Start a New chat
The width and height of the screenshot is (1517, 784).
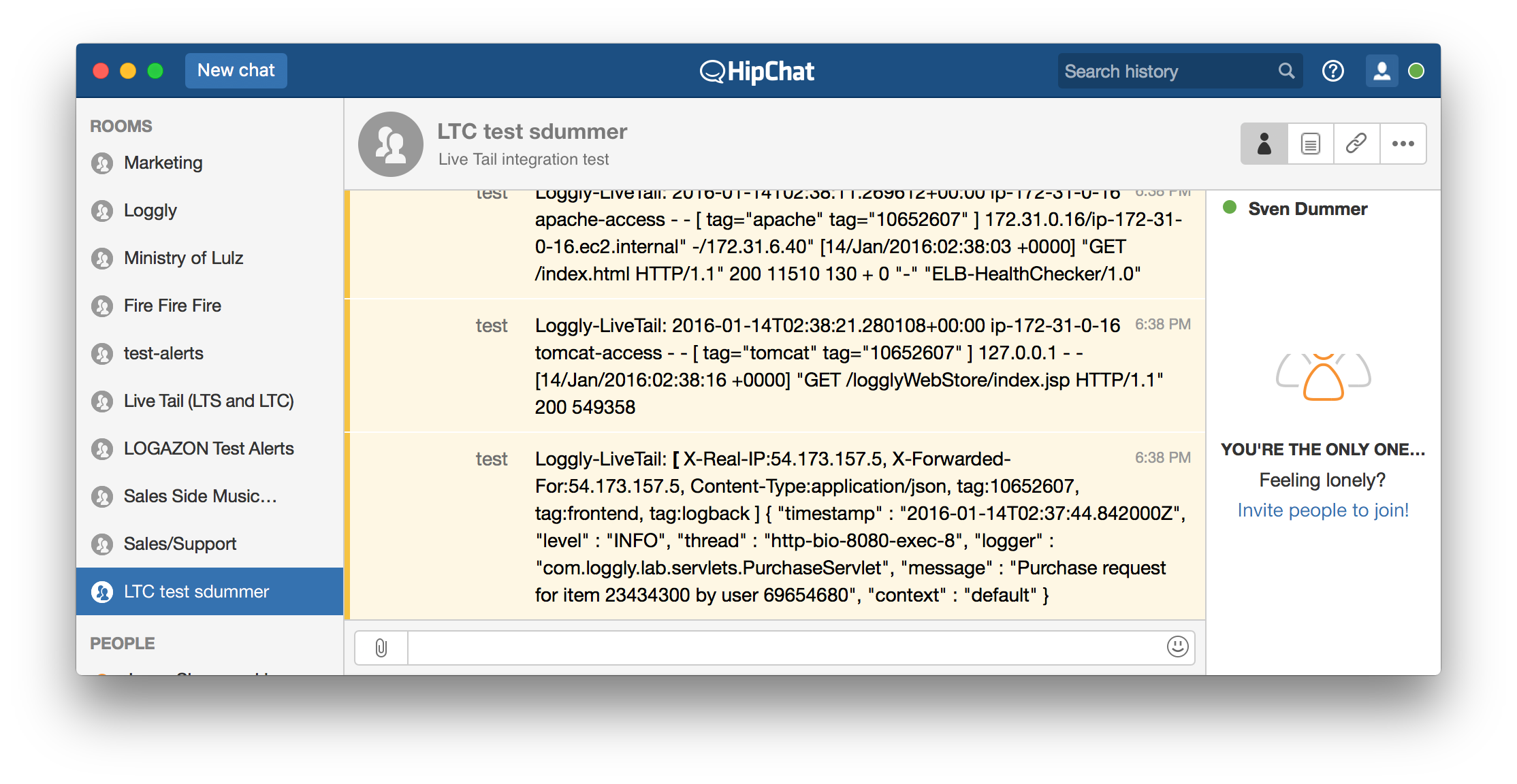(236, 71)
